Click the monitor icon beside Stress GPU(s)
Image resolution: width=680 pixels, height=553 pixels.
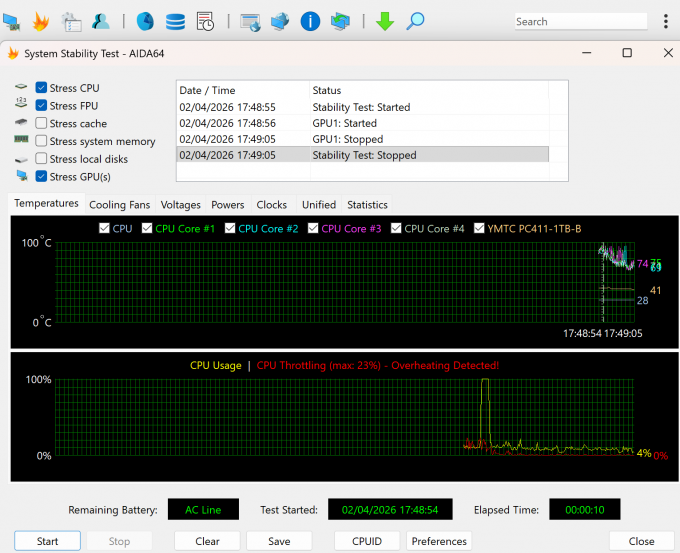point(22,176)
